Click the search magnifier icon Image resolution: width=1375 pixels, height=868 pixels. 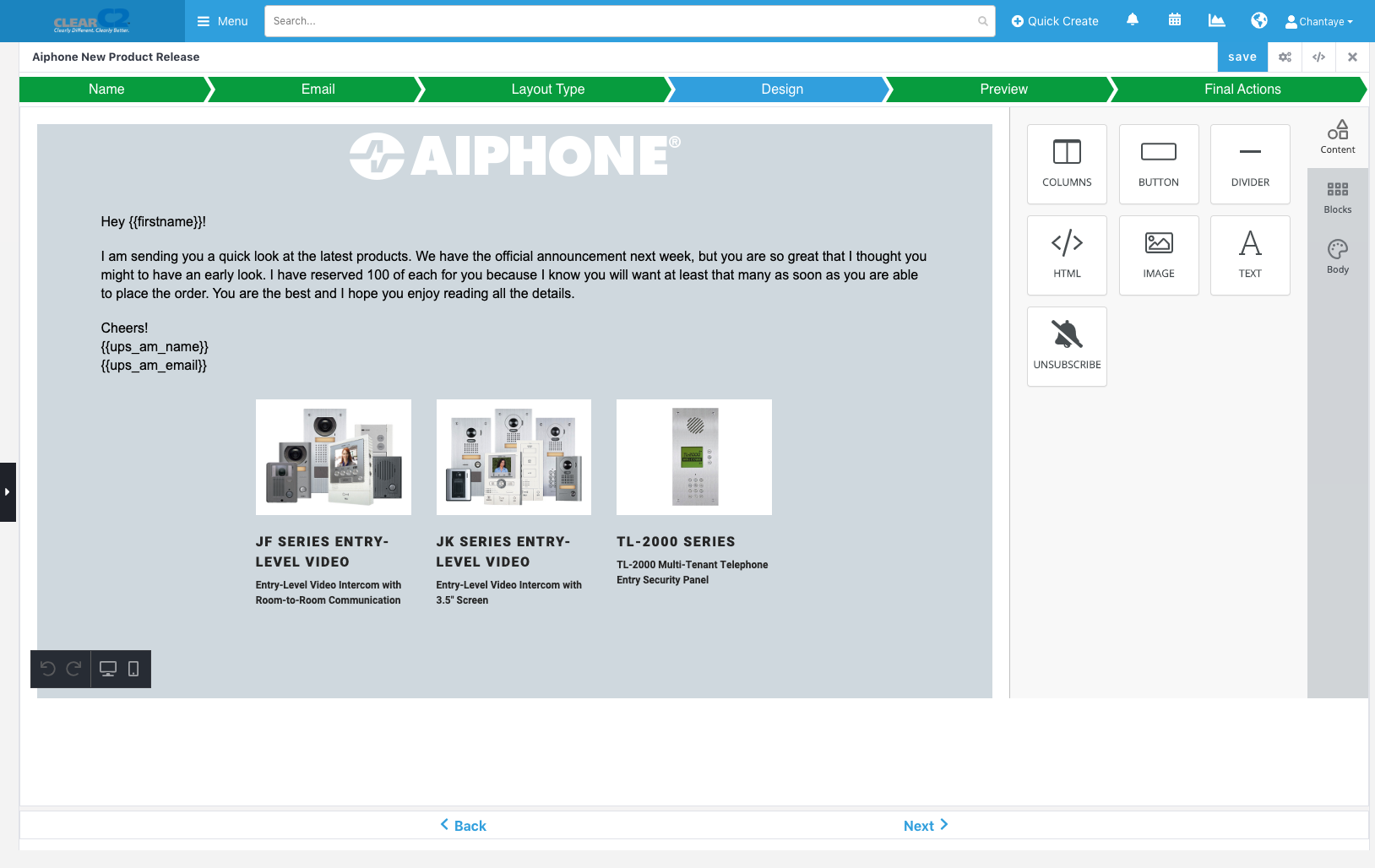point(983,21)
